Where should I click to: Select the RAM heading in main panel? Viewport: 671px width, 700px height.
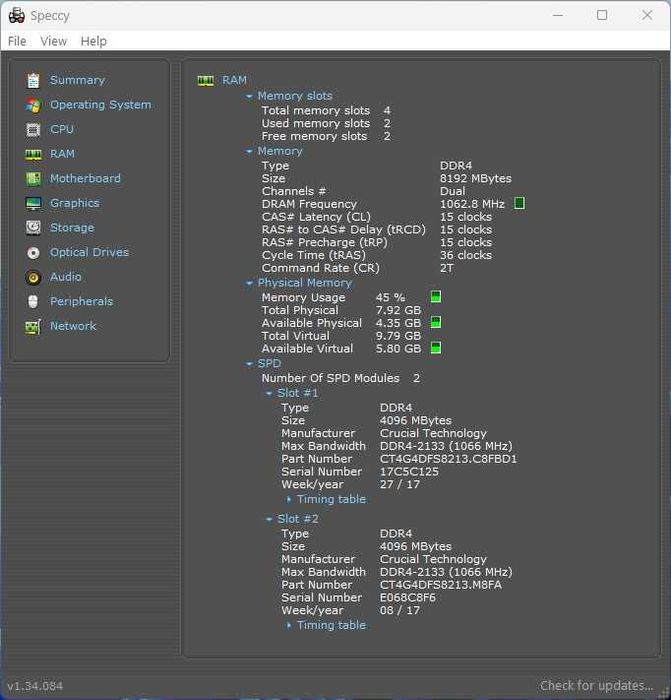point(234,80)
